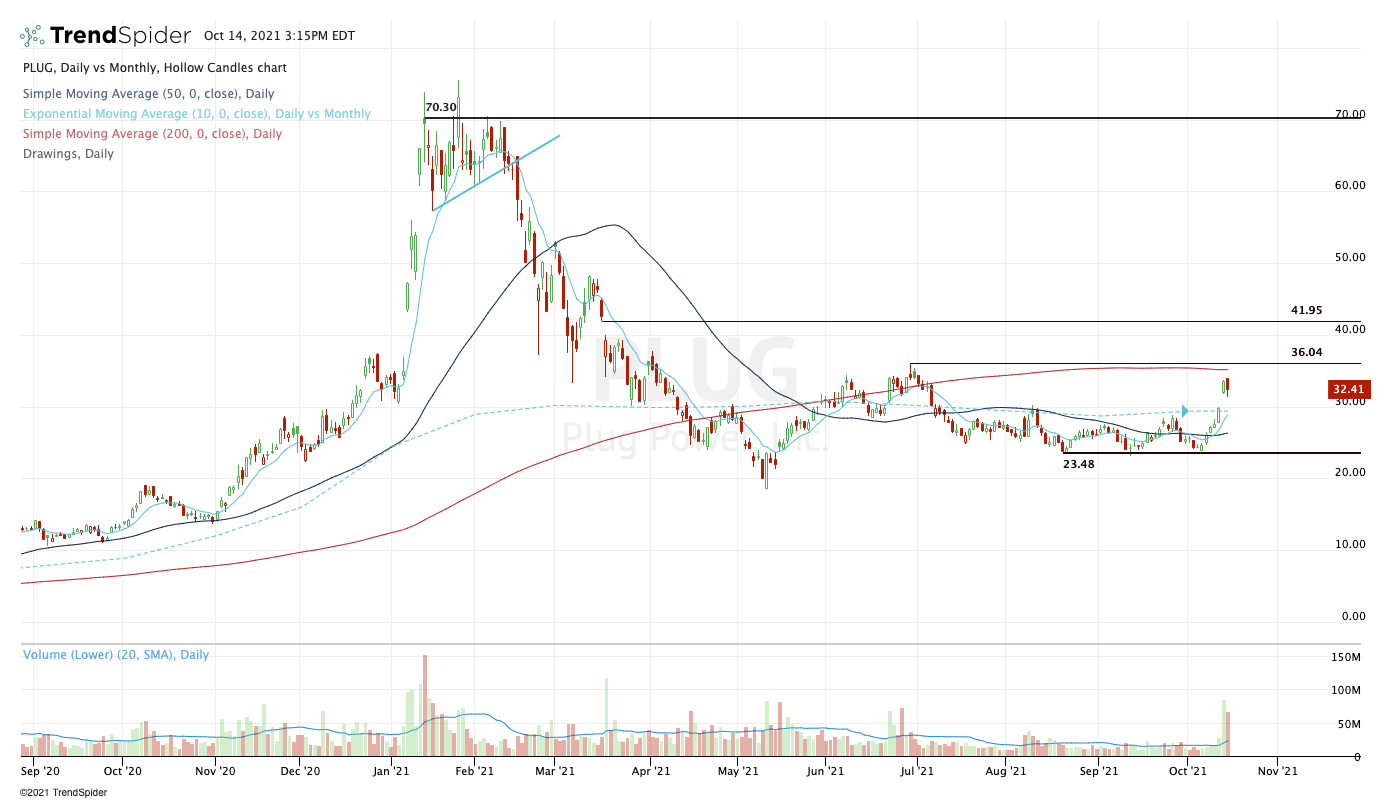Click the 10.00 price axis label

coord(1349,545)
